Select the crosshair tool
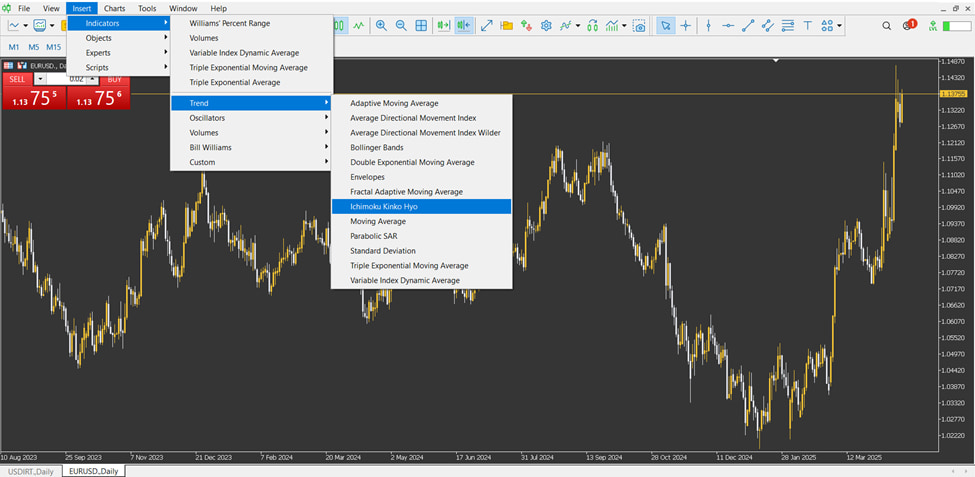The width and height of the screenshot is (975, 477). [x=686, y=25]
